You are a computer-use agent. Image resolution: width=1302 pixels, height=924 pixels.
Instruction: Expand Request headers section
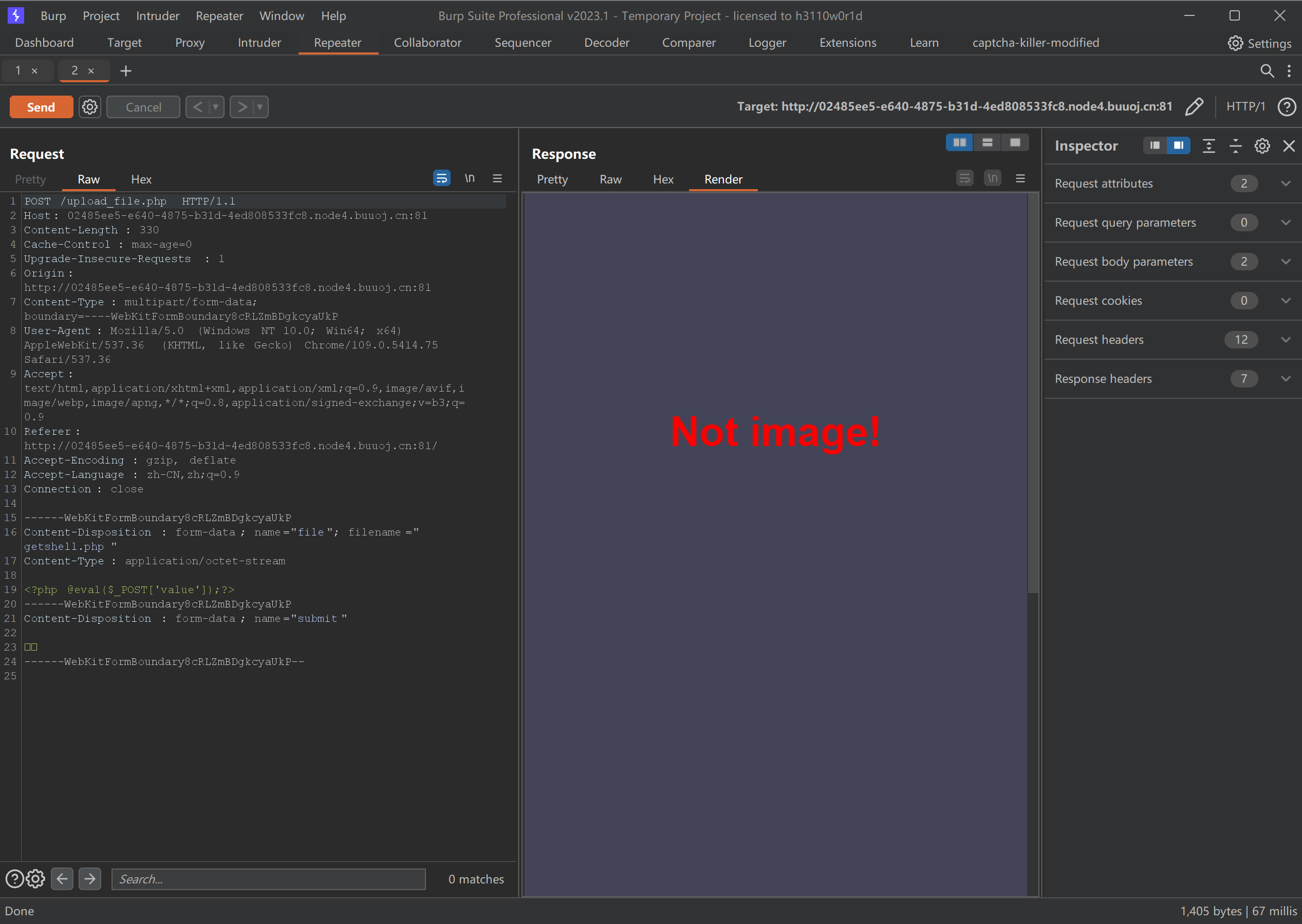[x=1286, y=340]
